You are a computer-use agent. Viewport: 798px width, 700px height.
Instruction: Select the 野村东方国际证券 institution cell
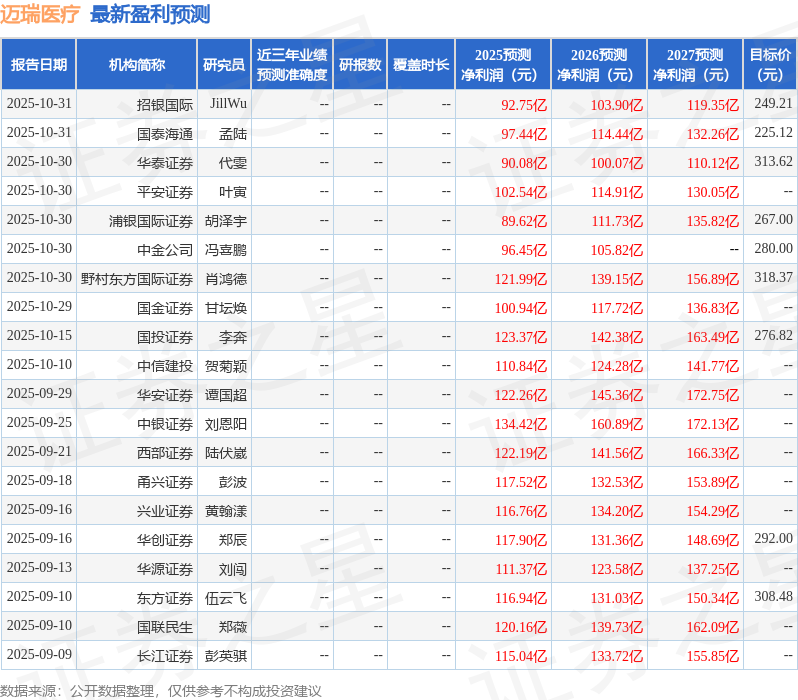pyautogui.click(x=137, y=279)
